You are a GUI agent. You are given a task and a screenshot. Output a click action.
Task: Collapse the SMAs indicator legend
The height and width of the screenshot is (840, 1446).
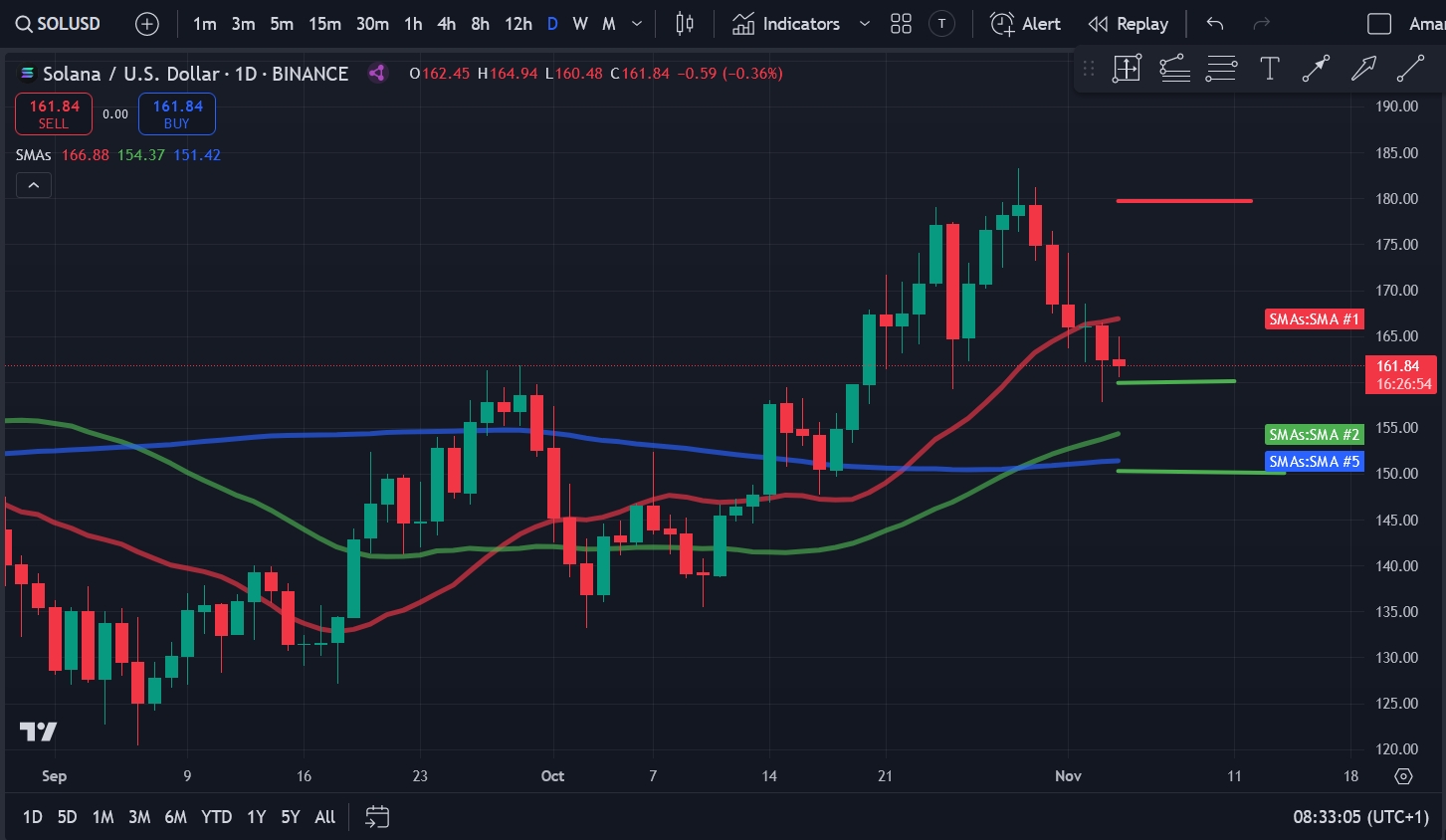(x=33, y=185)
